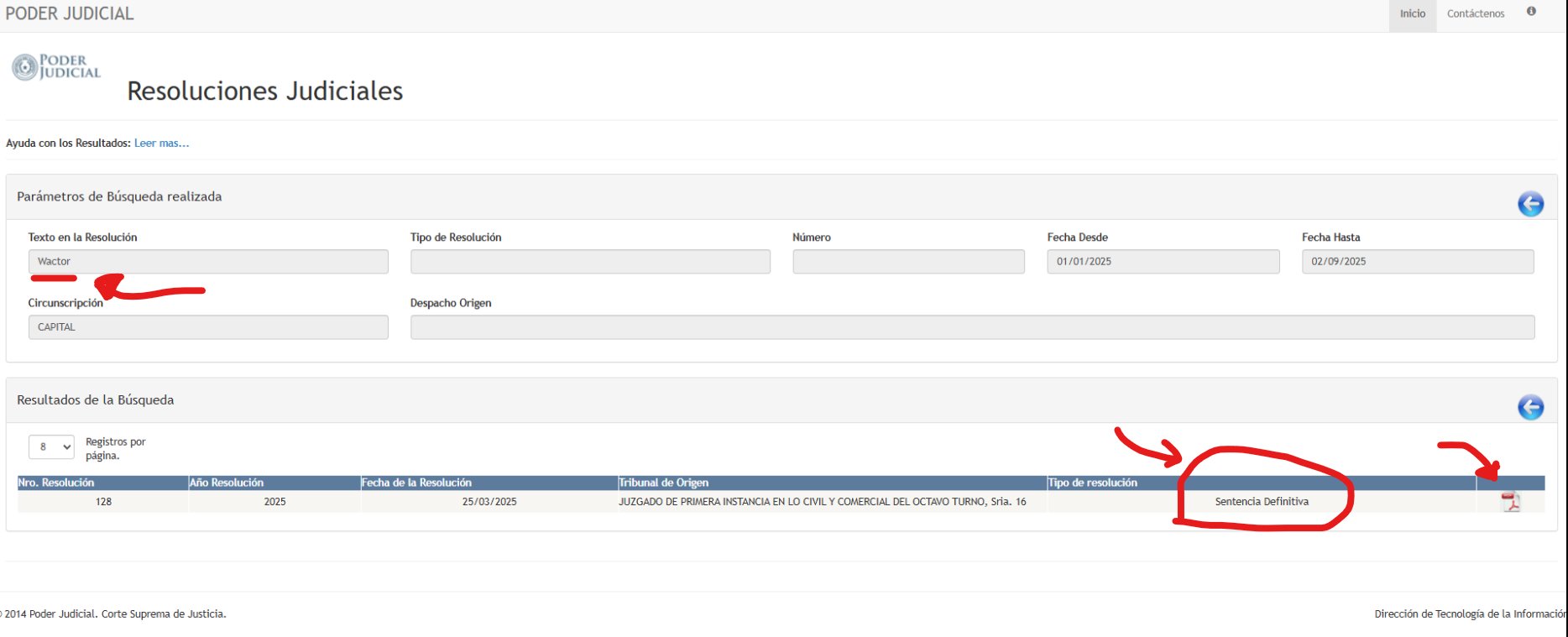Click the Despacho Origen field

(972, 327)
